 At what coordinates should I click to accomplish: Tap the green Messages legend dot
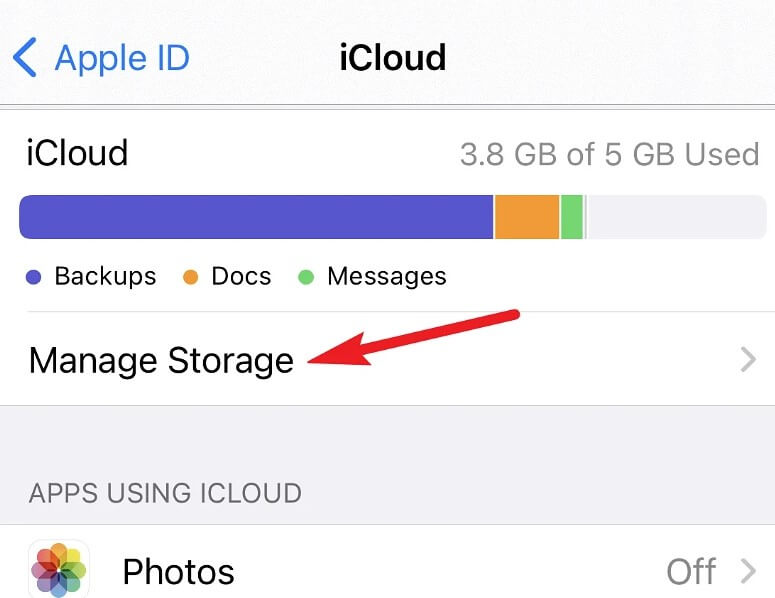coord(306,277)
